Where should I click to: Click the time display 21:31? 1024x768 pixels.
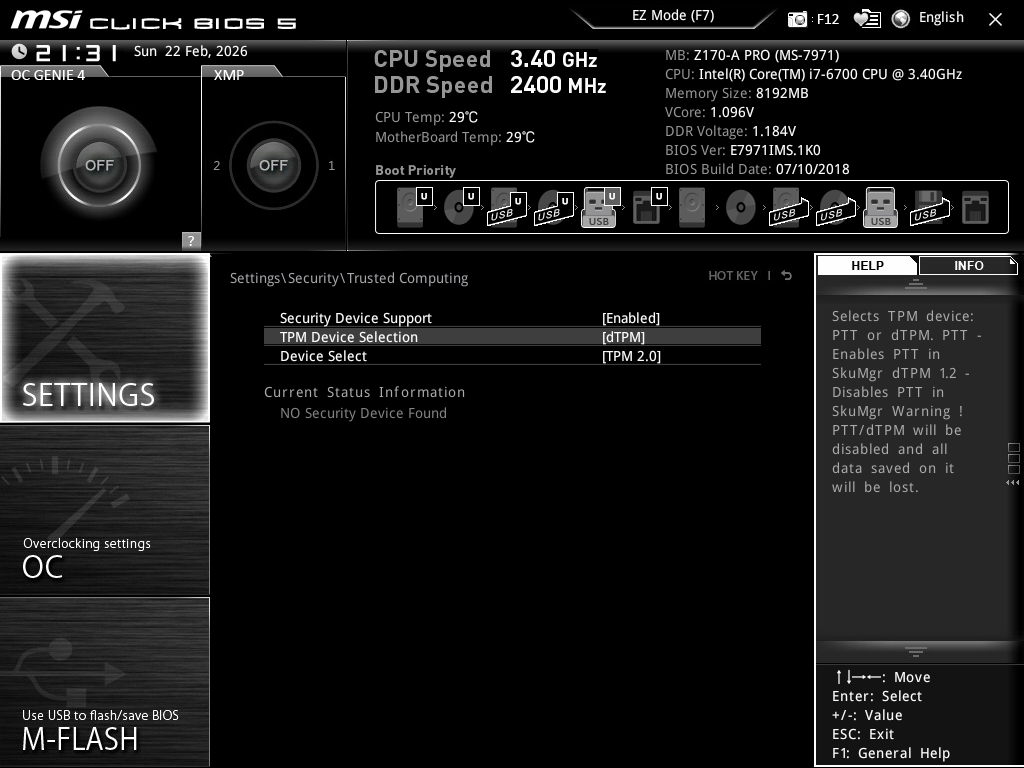click(x=77, y=52)
